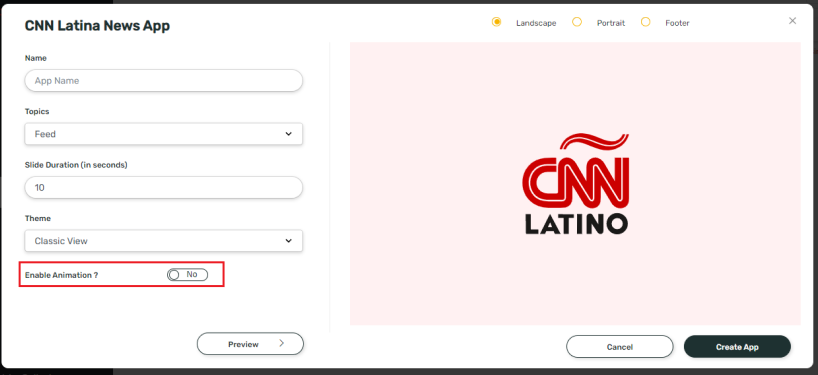Focus the App Name input field
Image resolution: width=818 pixels, height=375 pixels.
point(163,81)
